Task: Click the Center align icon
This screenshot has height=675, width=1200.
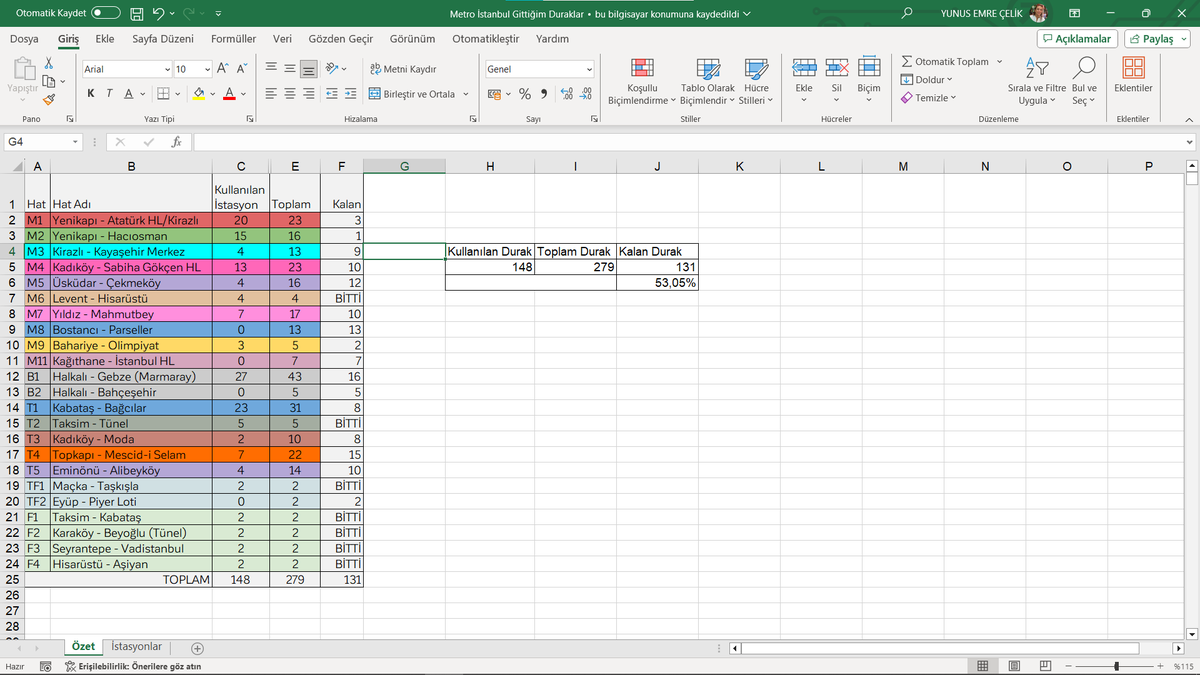Action: coord(290,94)
